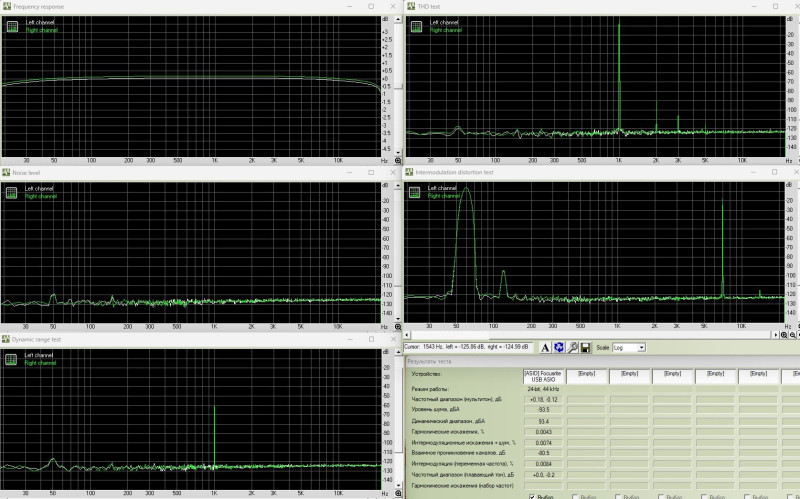Toggle checkbox under third Empty slot column
This screenshot has width=800, height=499.
point(661,496)
